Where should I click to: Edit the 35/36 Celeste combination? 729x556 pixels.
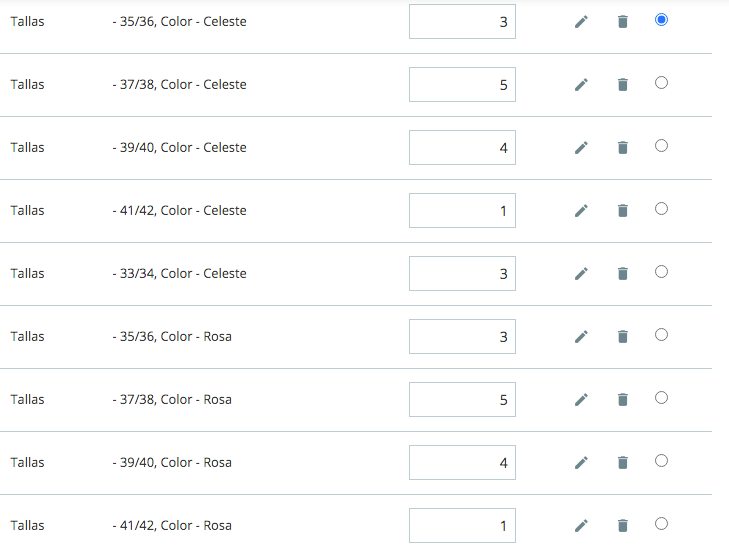(581, 21)
